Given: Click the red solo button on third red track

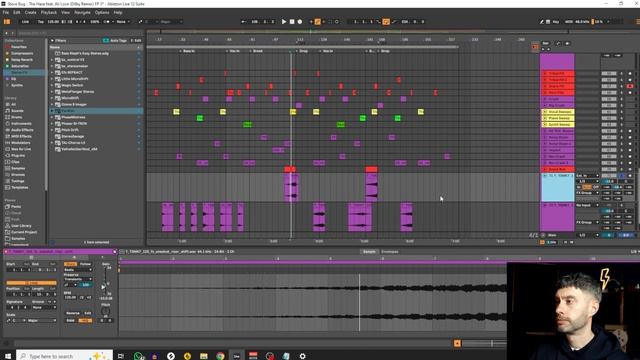Looking at the screenshot, I should point(630,86).
